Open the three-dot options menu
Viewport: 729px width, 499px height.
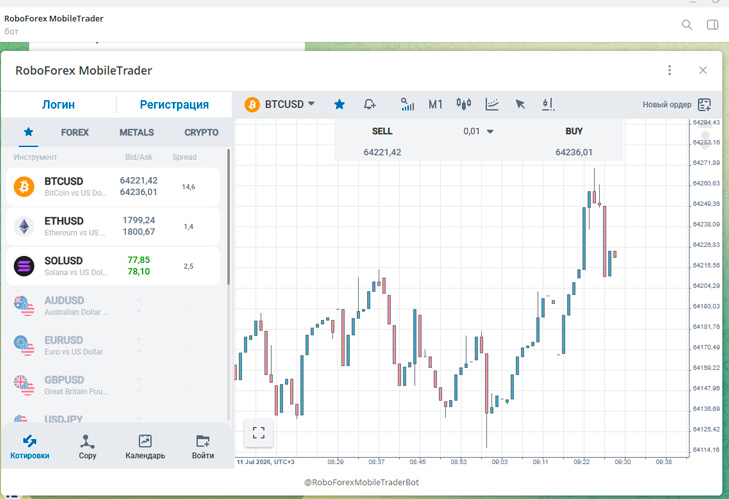click(669, 70)
